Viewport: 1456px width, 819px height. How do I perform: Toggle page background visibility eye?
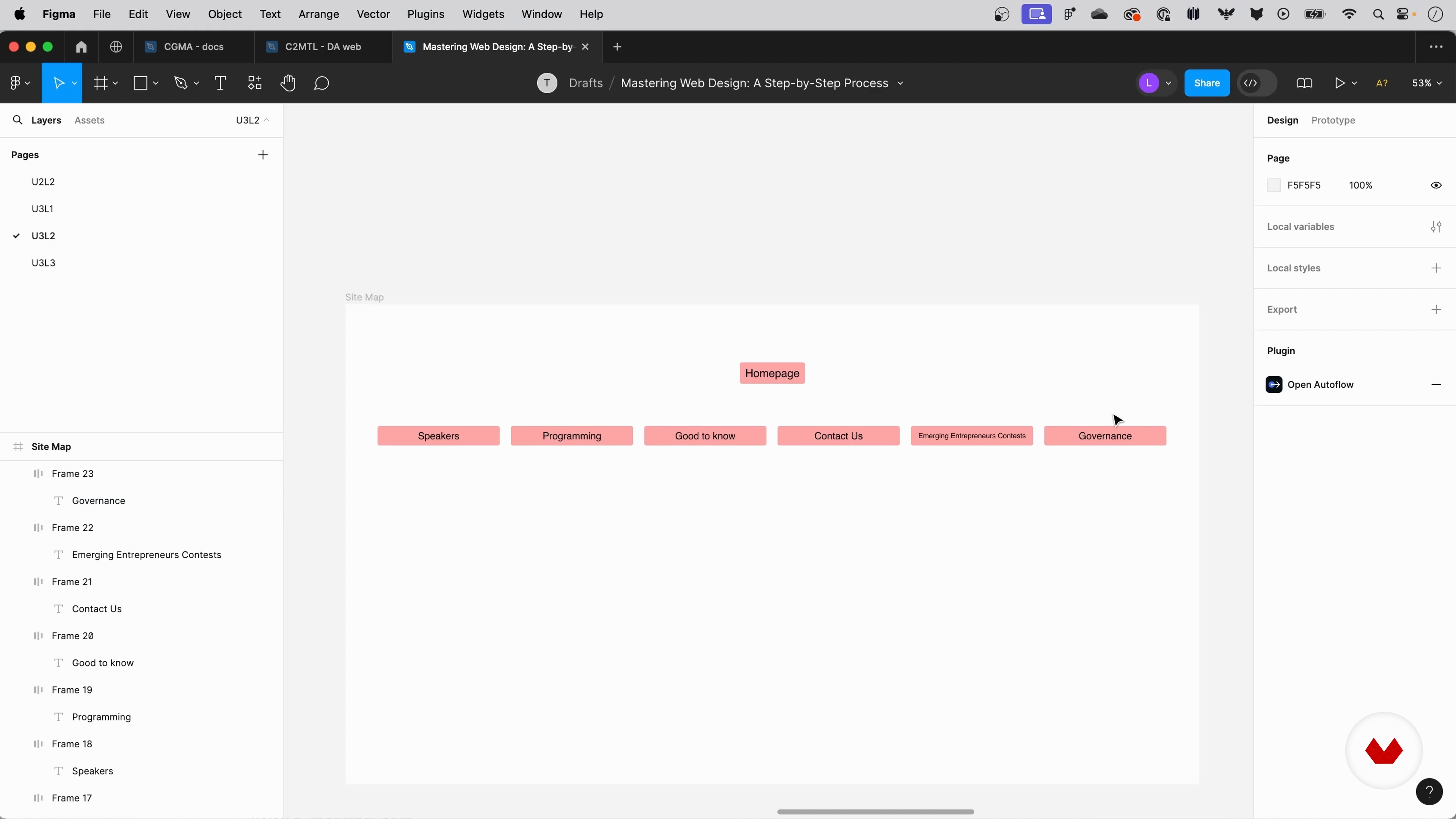pos(1436,185)
